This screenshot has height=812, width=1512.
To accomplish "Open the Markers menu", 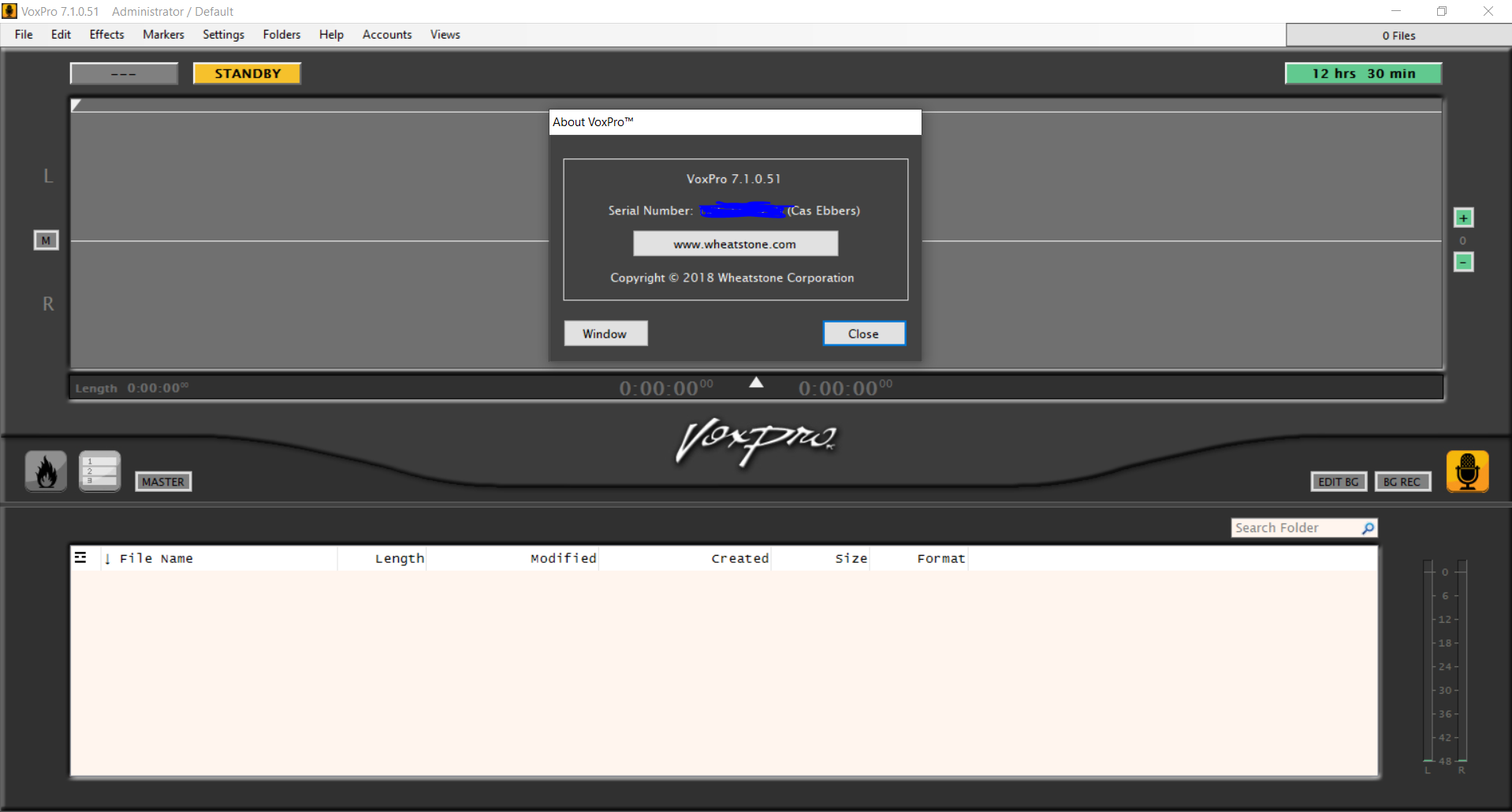I will pos(163,35).
